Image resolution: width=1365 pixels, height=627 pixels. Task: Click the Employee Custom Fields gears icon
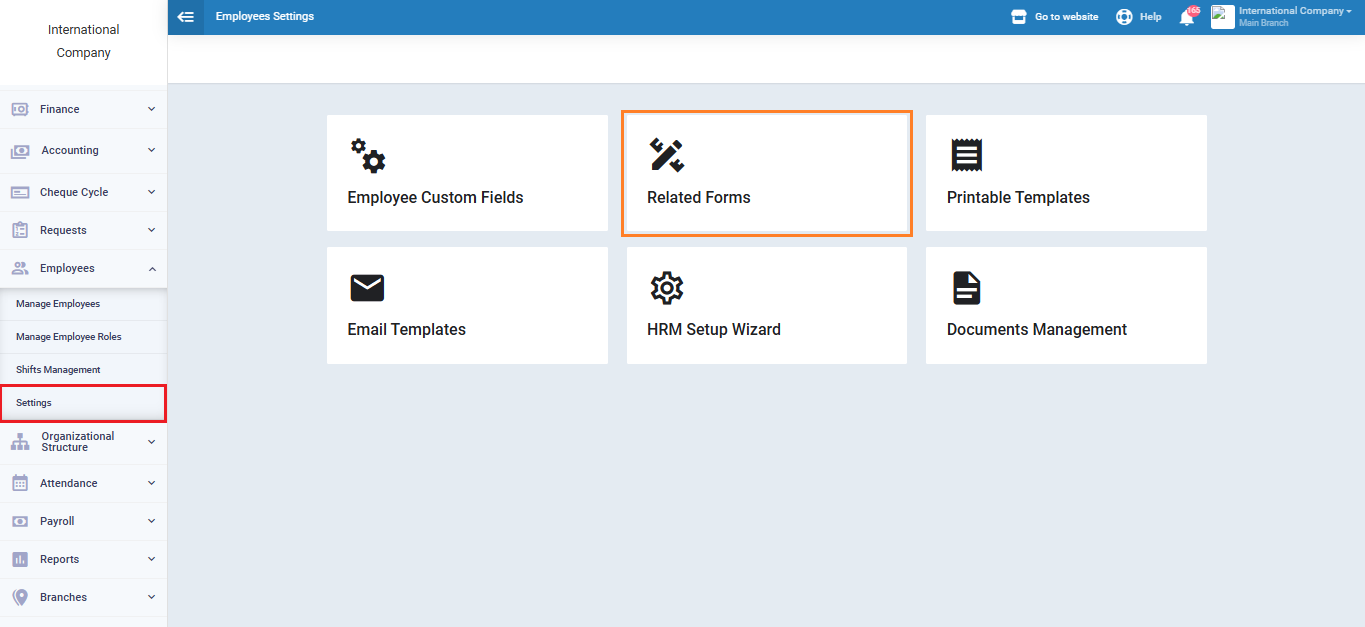click(x=367, y=156)
